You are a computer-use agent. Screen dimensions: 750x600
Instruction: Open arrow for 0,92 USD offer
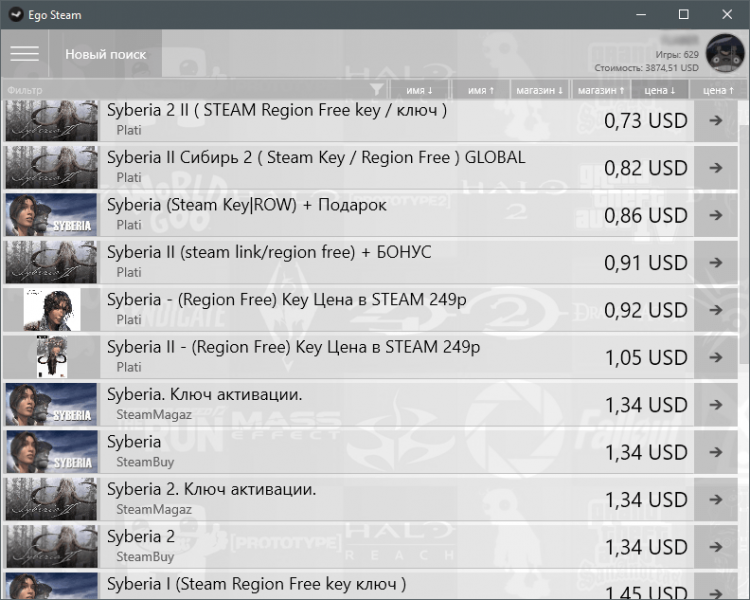[x=716, y=310]
